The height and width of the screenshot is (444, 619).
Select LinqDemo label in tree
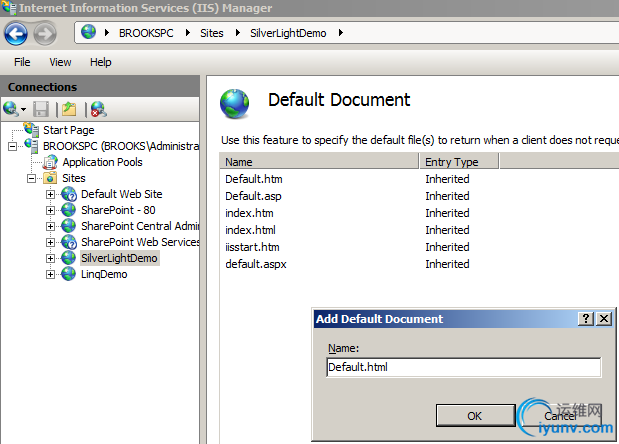[104, 274]
